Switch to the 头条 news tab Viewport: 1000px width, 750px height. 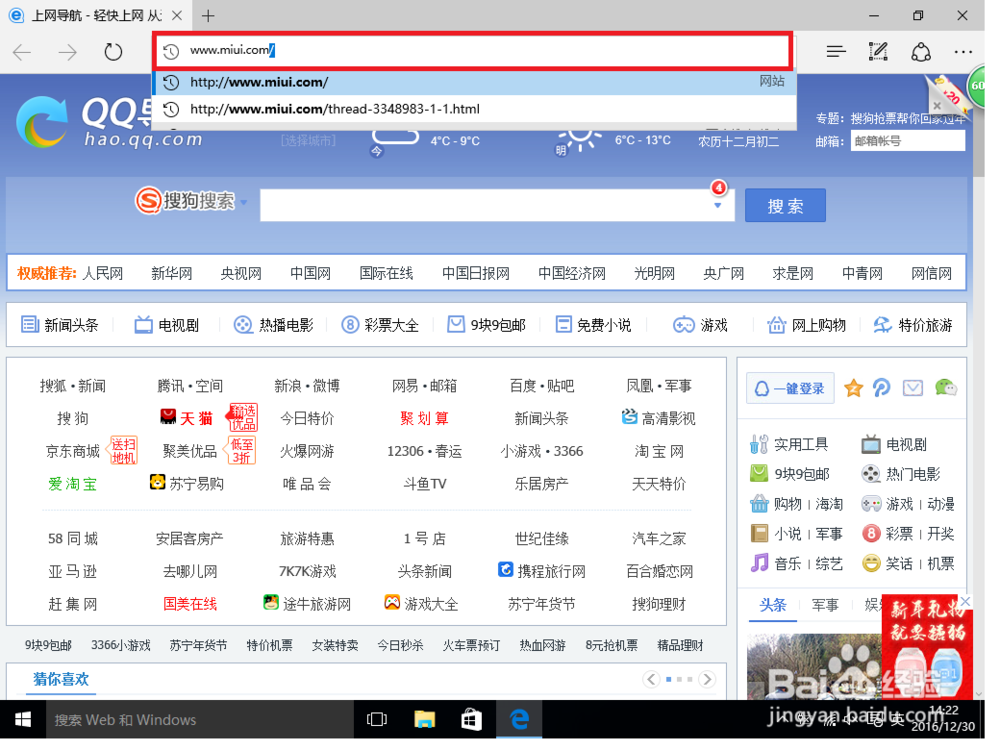772,605
